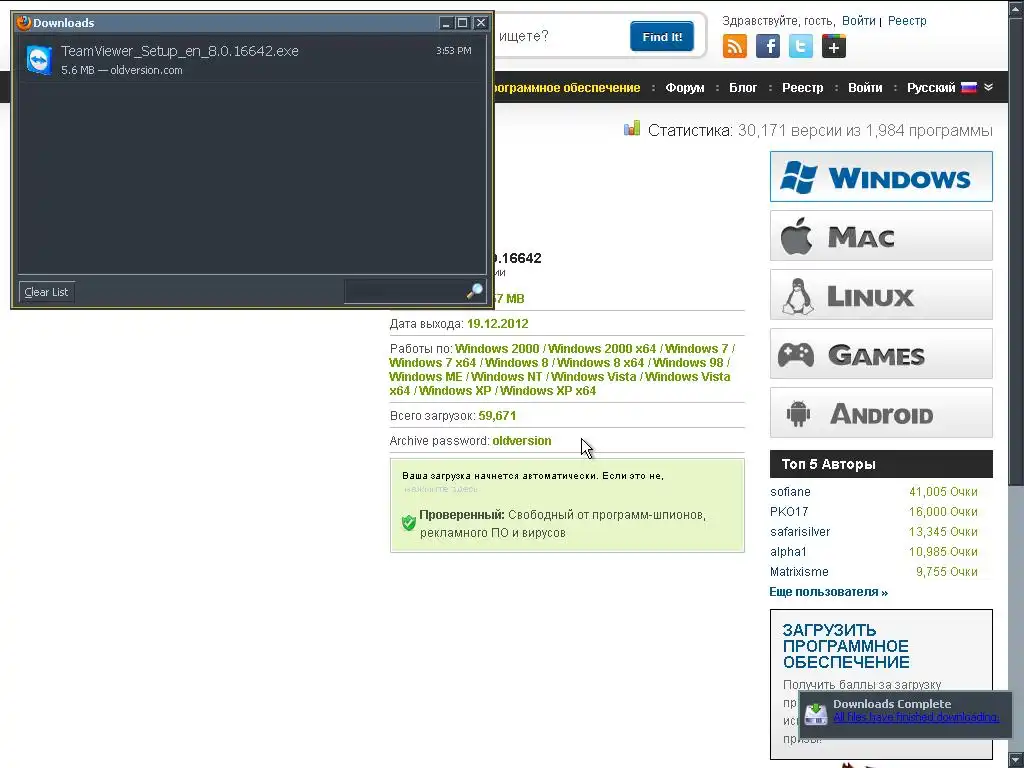Screen dimensions: 1024x768
Task: Select the Games category button
Action: click(x=881, y=354)
